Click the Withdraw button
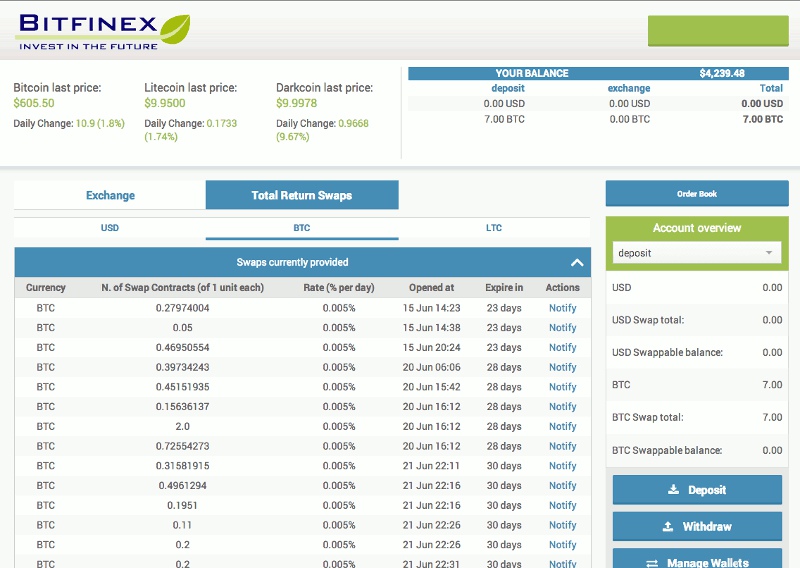 tap(697, 526)
